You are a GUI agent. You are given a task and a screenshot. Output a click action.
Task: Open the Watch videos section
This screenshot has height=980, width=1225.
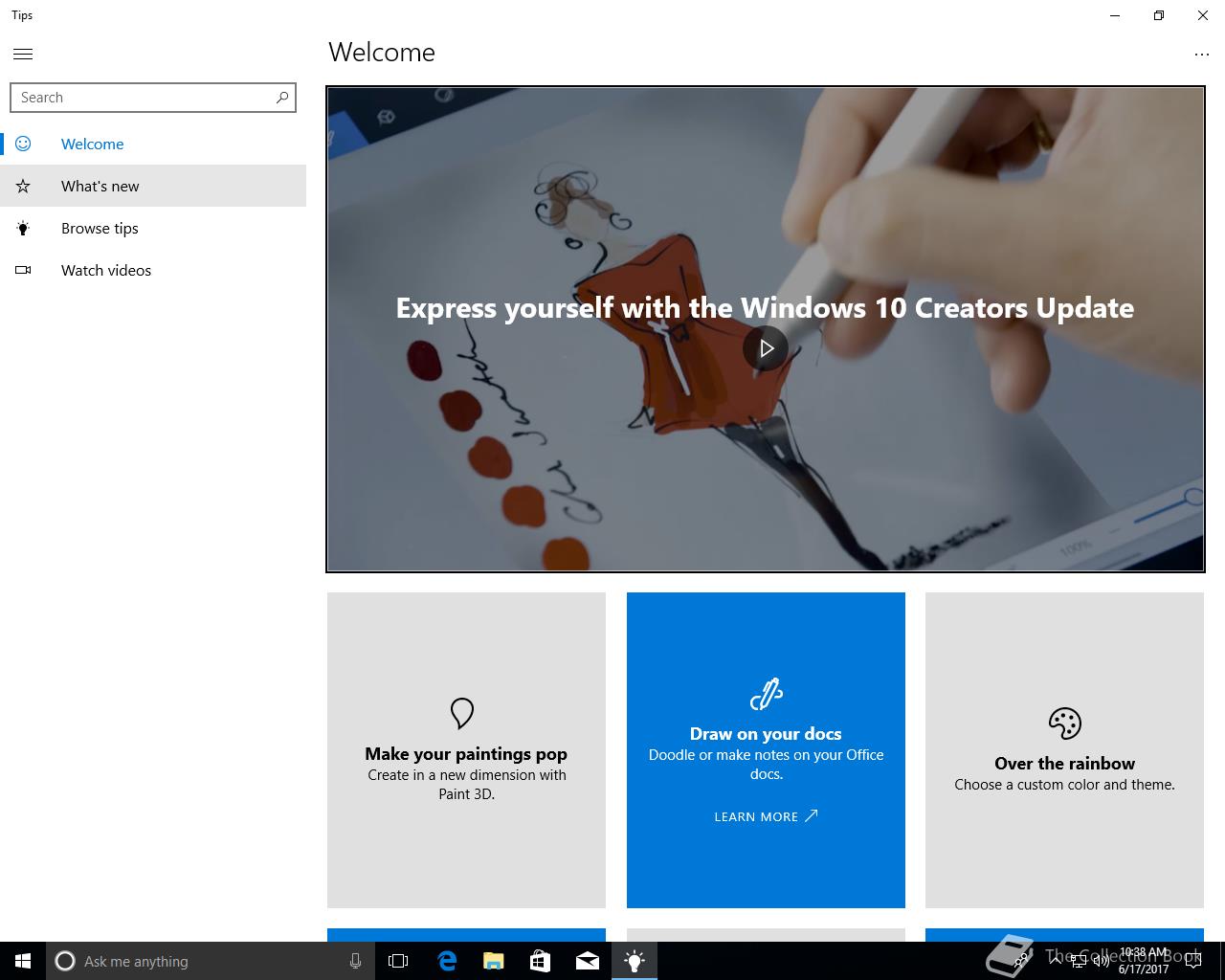point(153,270)
